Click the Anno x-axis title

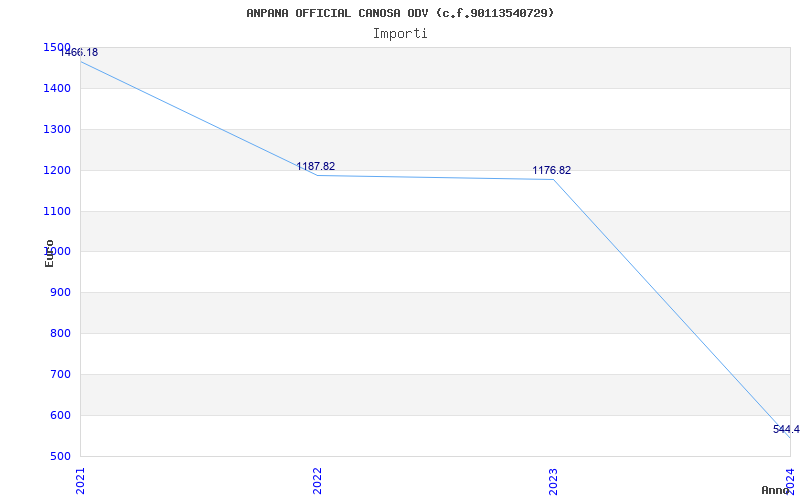coord(775,490)
